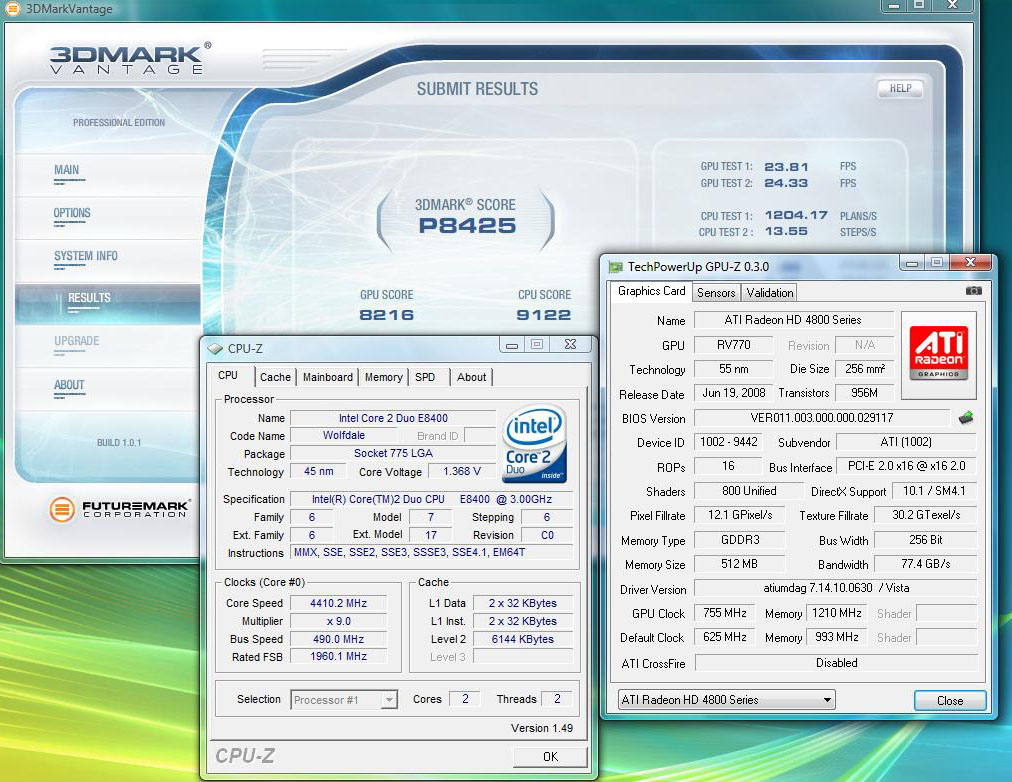Viewport: 1012px width, 782px height.
Task: Click the CPU SCORE value 9122
Action: click(543, 315)
